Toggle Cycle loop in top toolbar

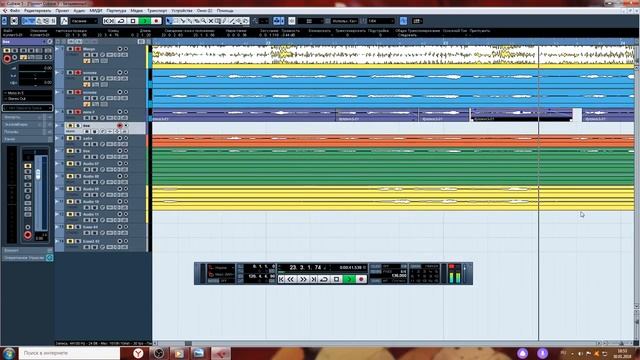click(121, 21)
